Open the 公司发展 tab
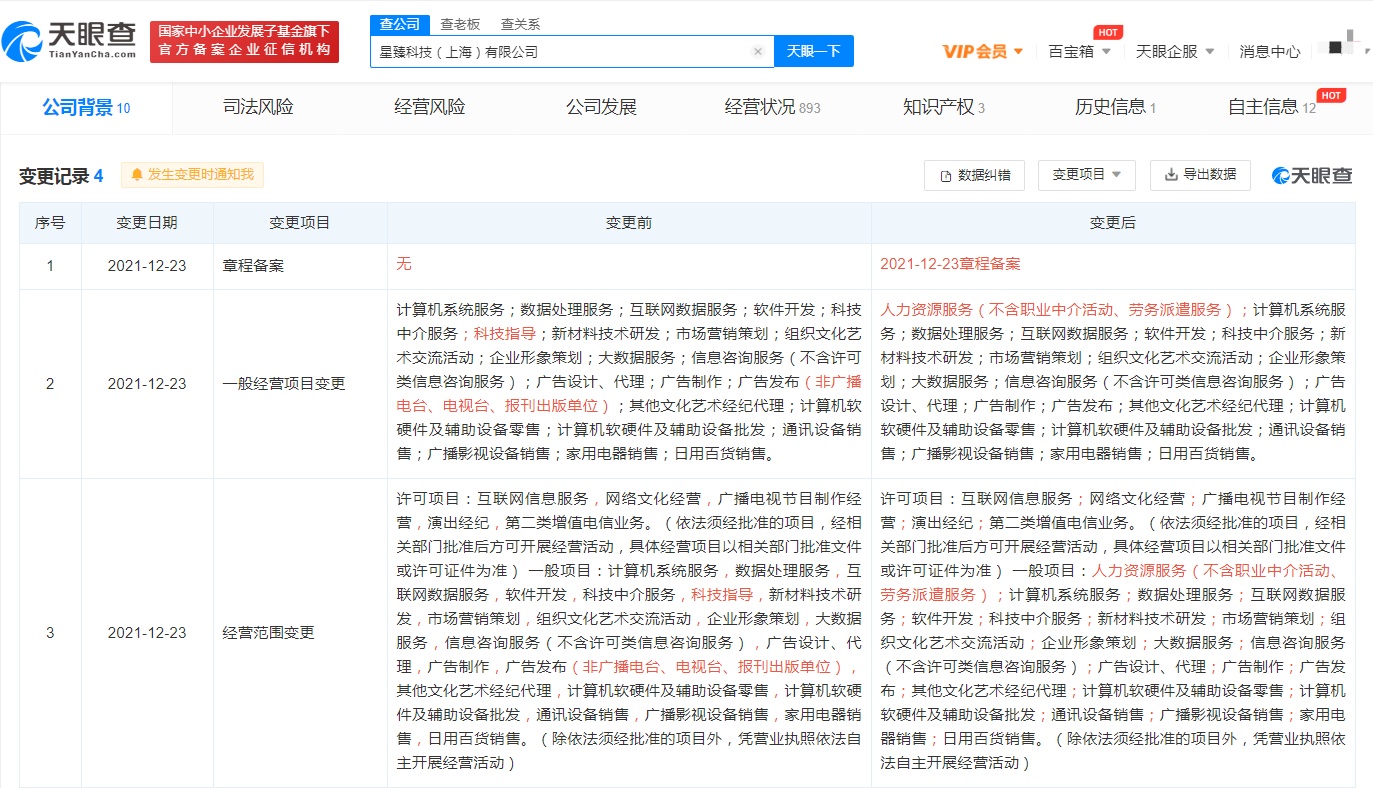 tap(601, 107)
